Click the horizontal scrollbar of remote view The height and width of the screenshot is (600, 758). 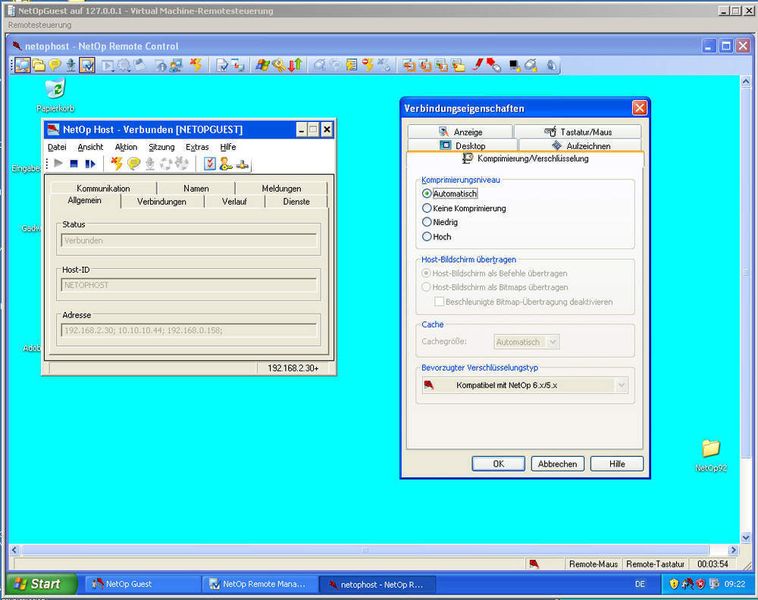(x=365, y=550)
